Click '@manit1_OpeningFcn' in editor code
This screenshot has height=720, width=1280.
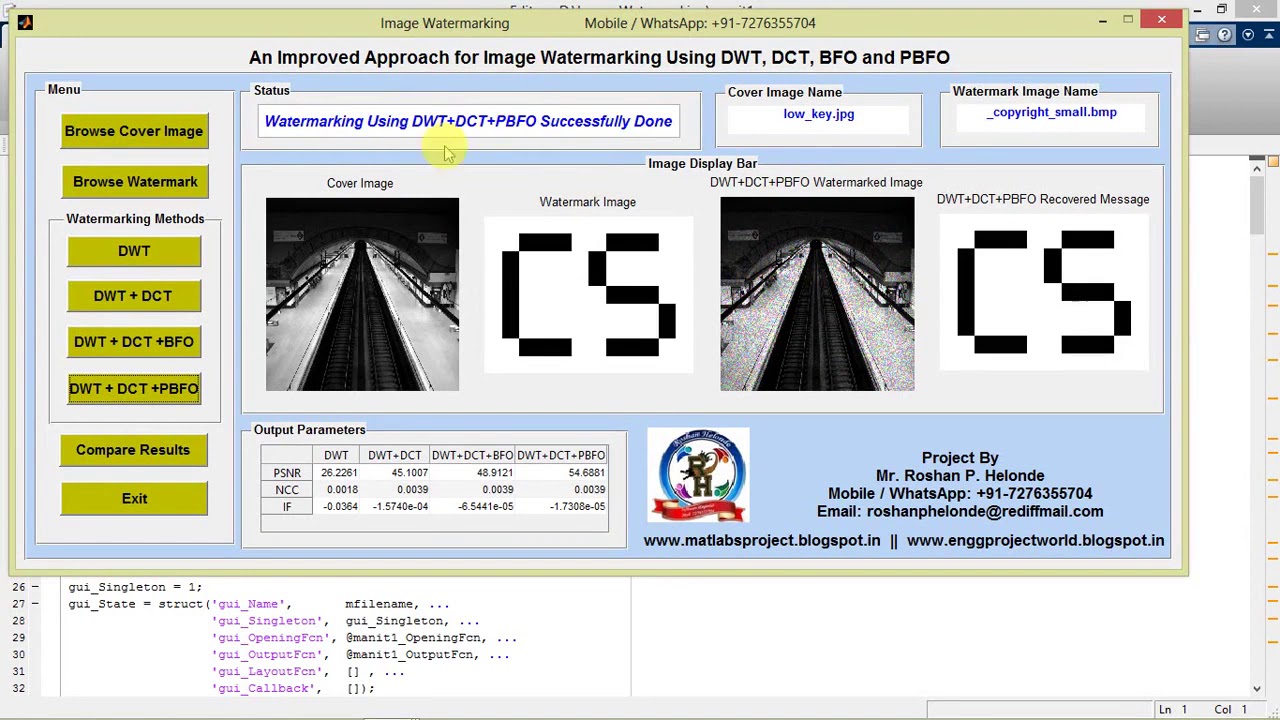[415, 638]
